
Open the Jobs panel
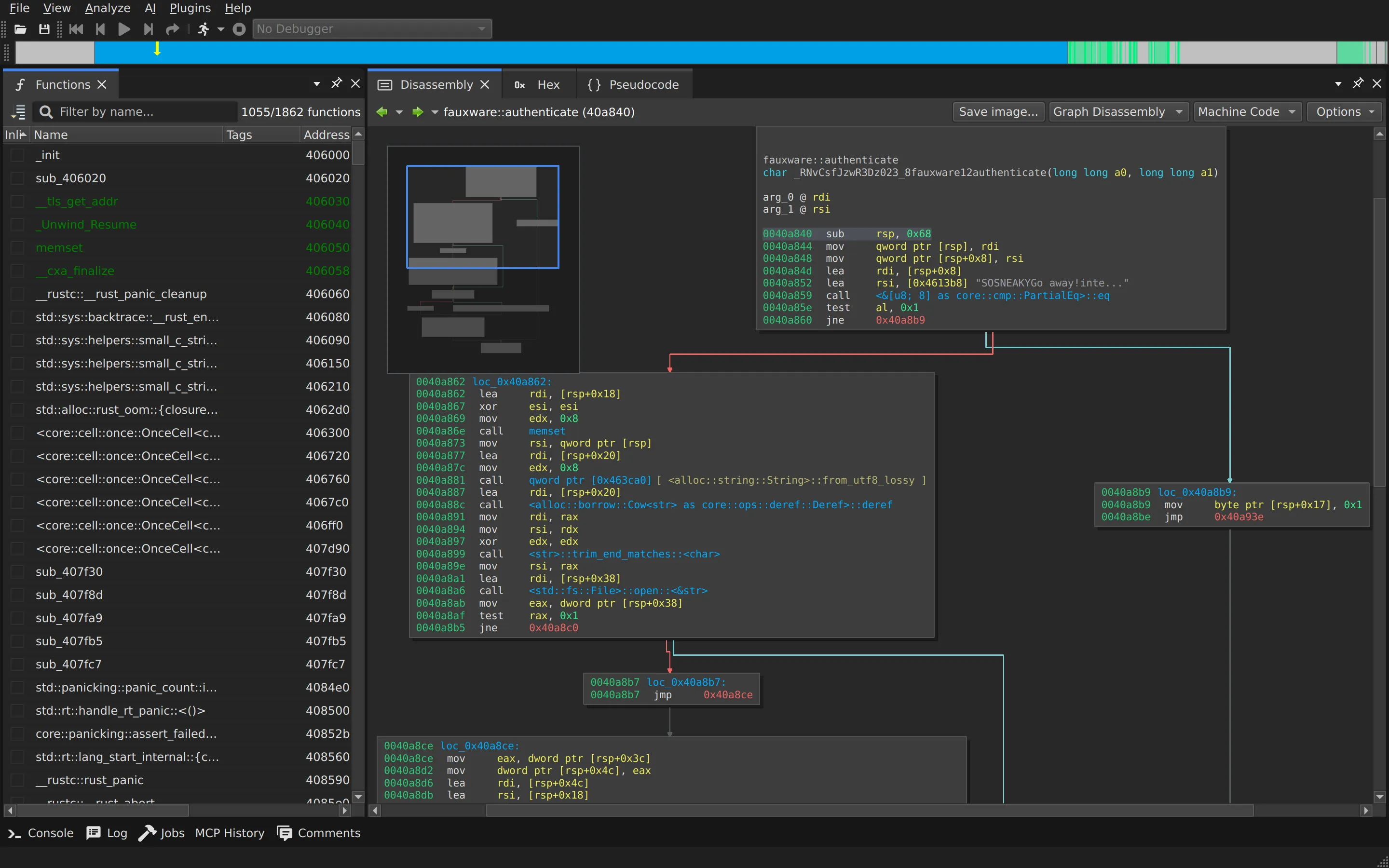click(162, 833)
